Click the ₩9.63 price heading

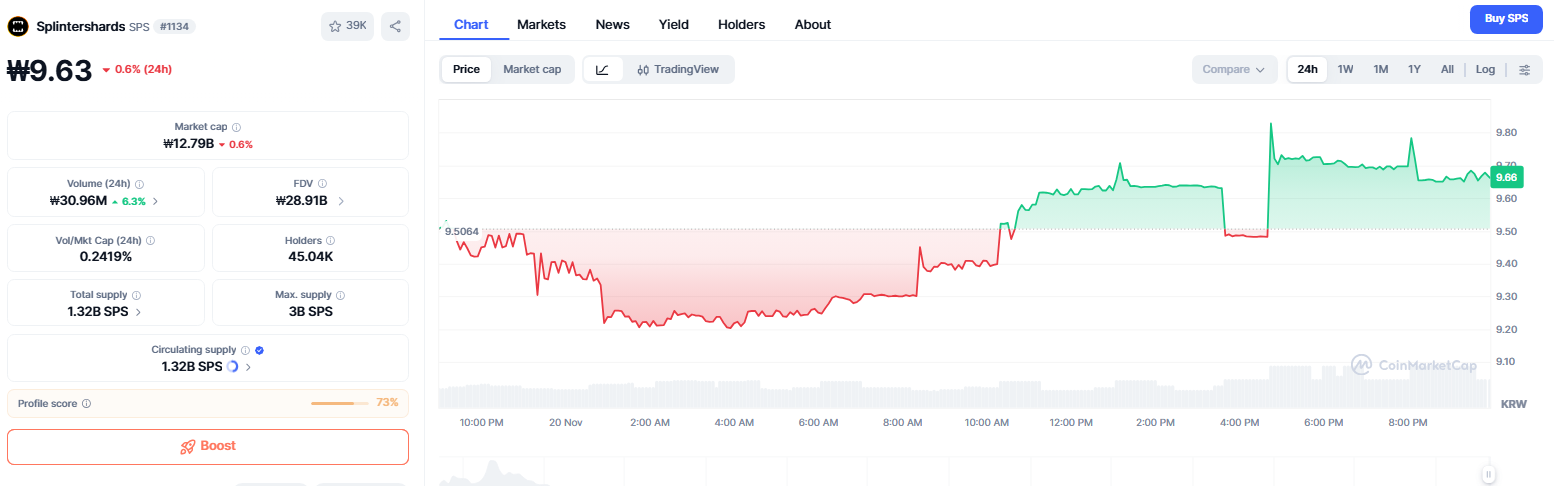click(x=50, y=70)
